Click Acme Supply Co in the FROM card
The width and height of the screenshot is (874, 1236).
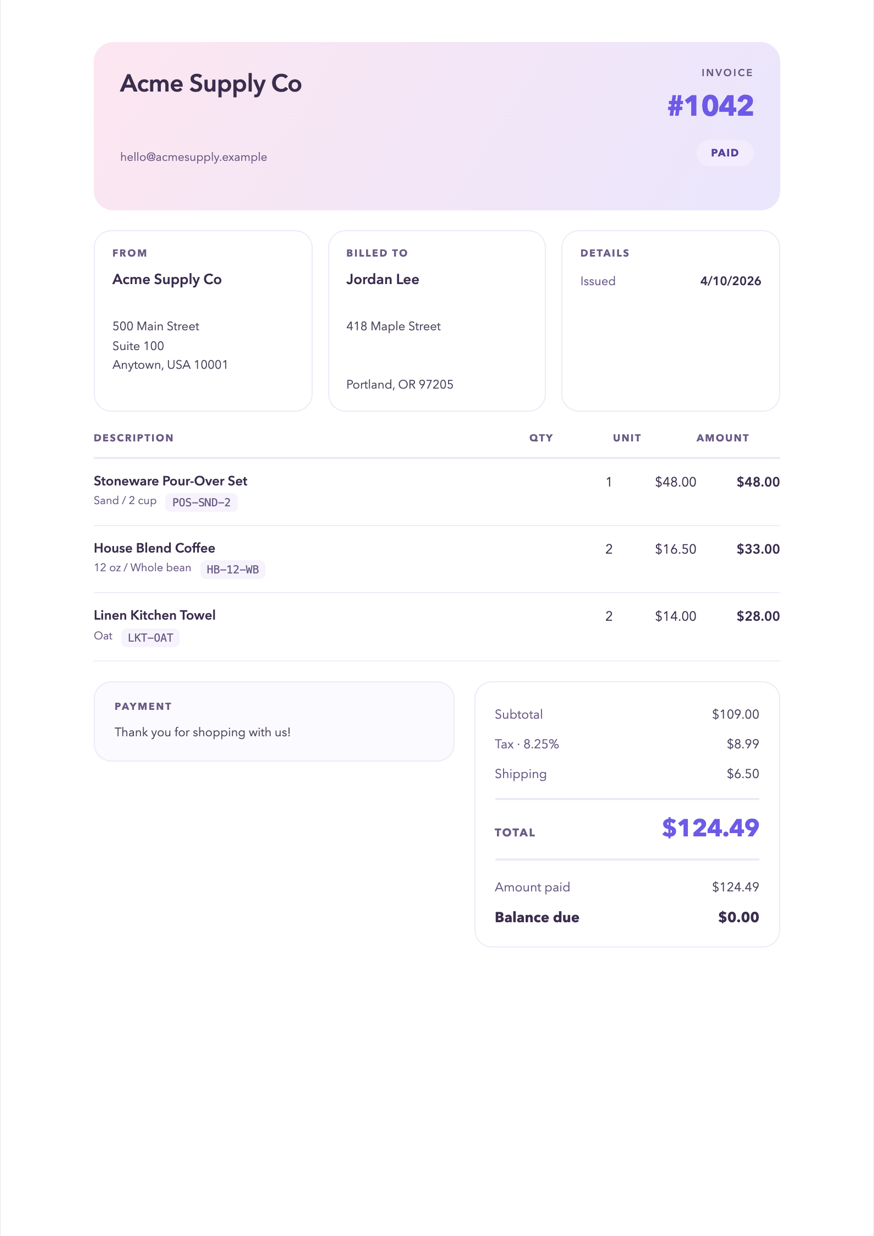coord(167,279)
